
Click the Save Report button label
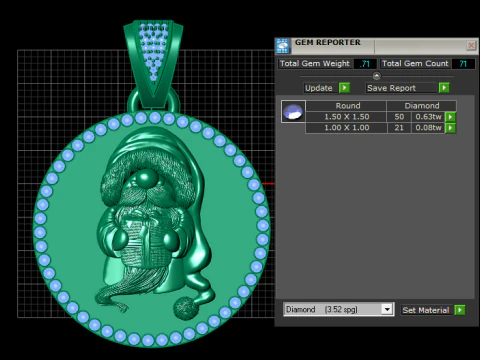pos(391,88)
